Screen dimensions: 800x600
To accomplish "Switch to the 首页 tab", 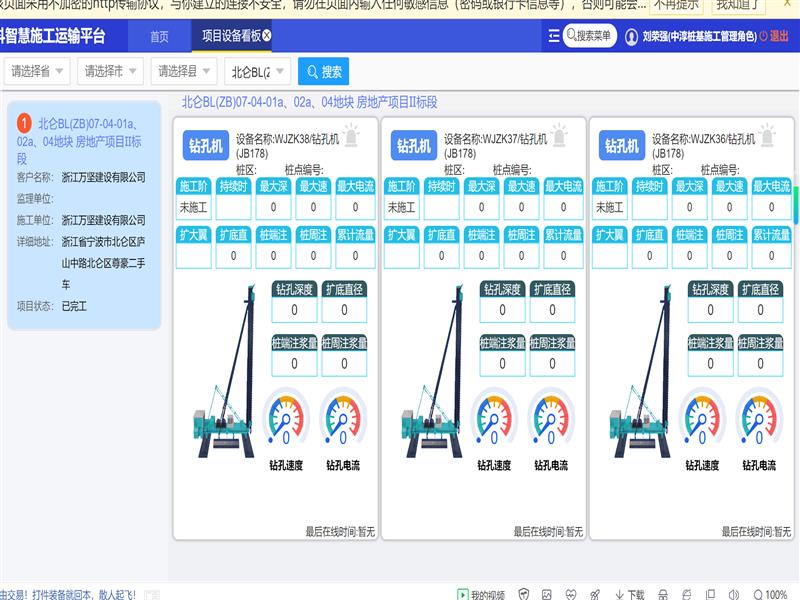I will (159, 36).
